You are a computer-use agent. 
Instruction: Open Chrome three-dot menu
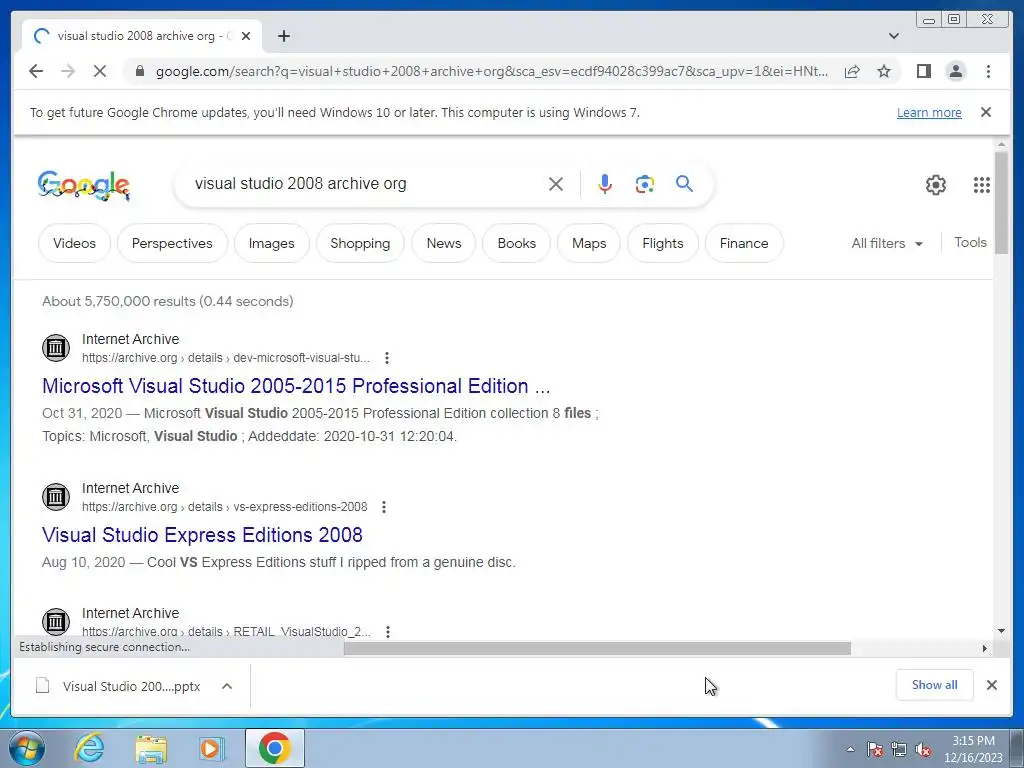pyautogui.click(x=988, y=71)
